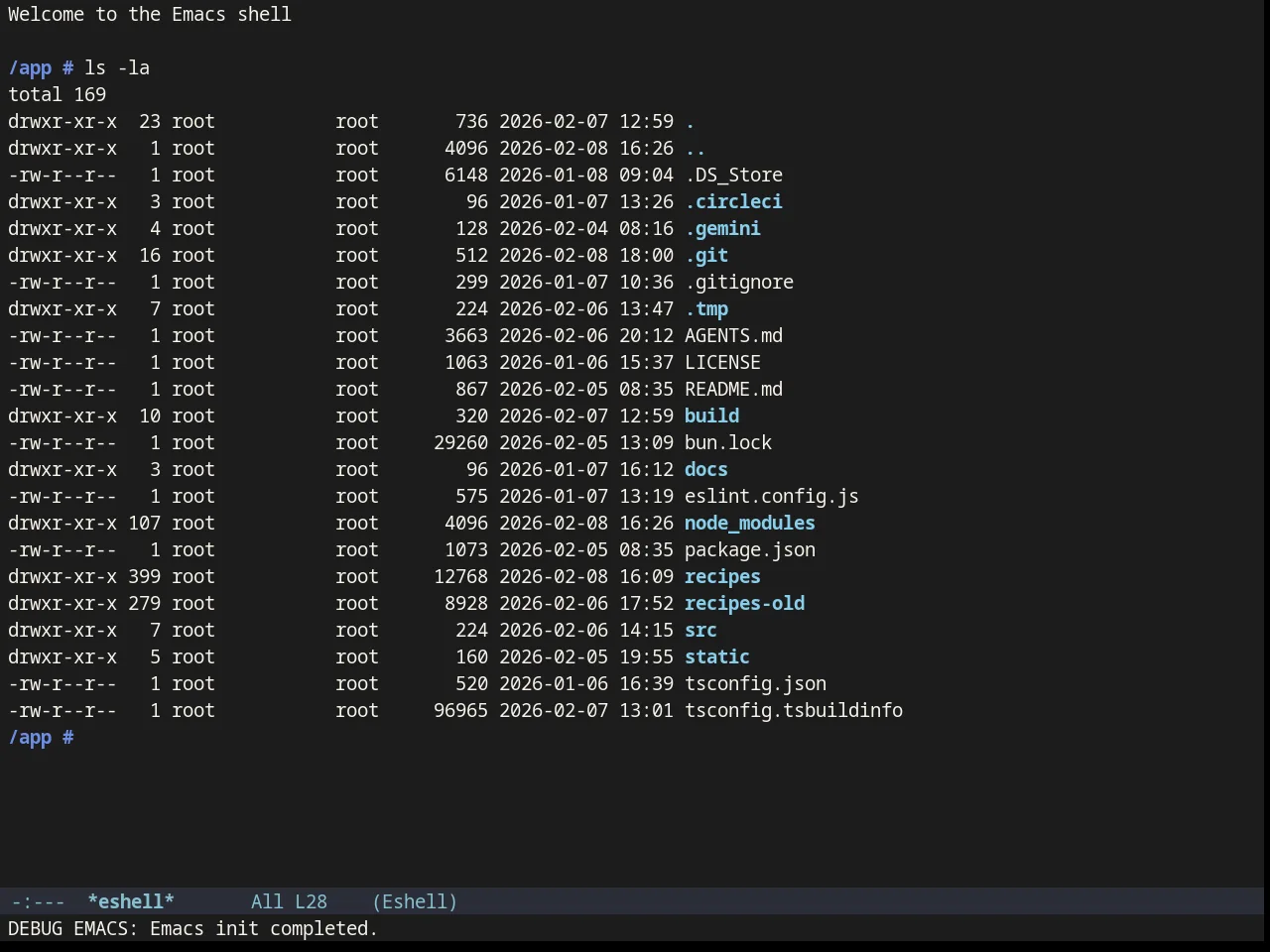Click the All L28 position indicator
The height and width of the screenshot is (952, 1270).
289,901
